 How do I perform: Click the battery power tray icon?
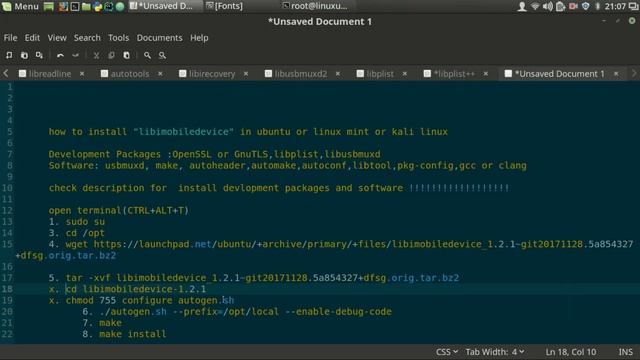pos(560,6)
